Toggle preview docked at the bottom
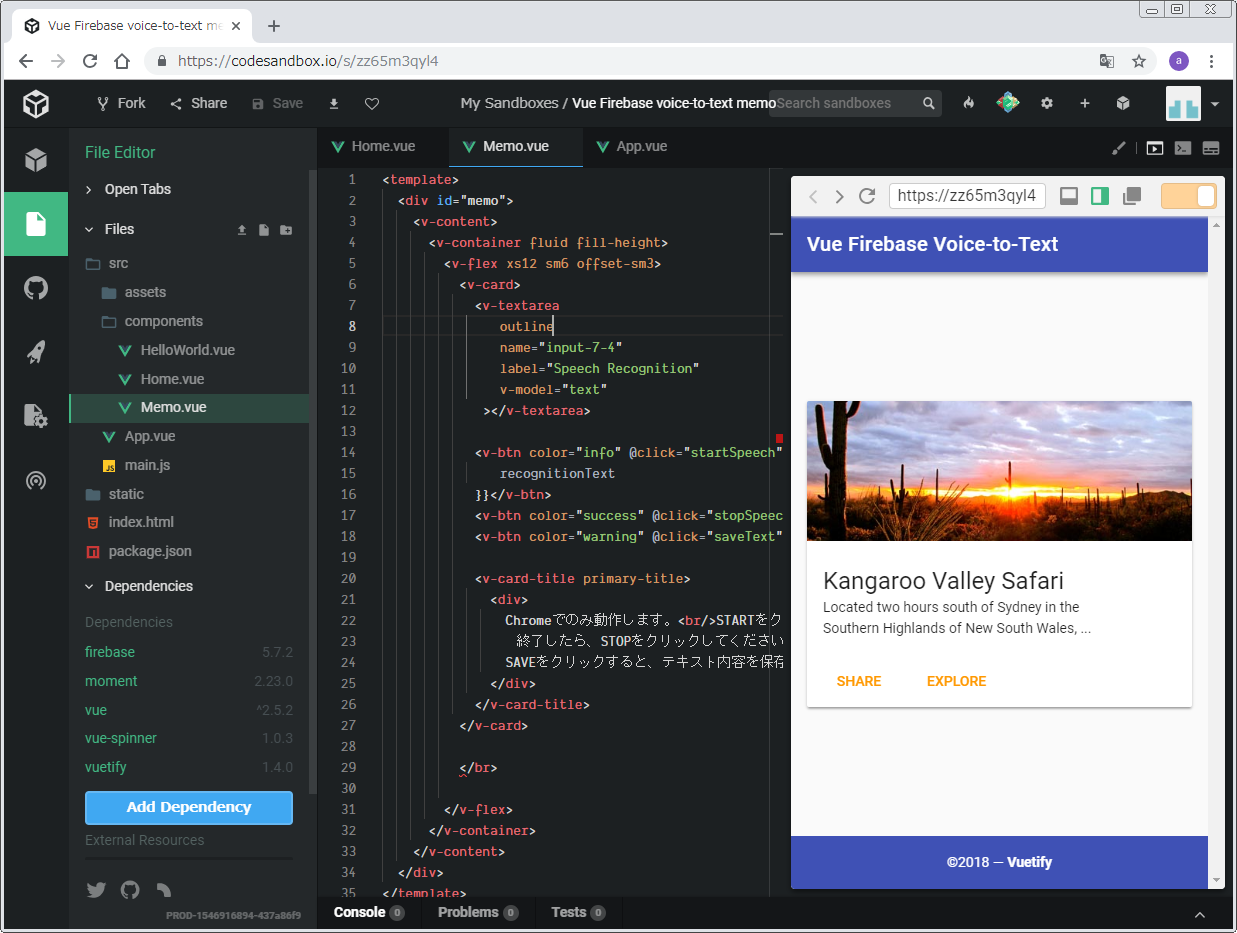This screenshot has height=933, width=1237. (1068, 196)
